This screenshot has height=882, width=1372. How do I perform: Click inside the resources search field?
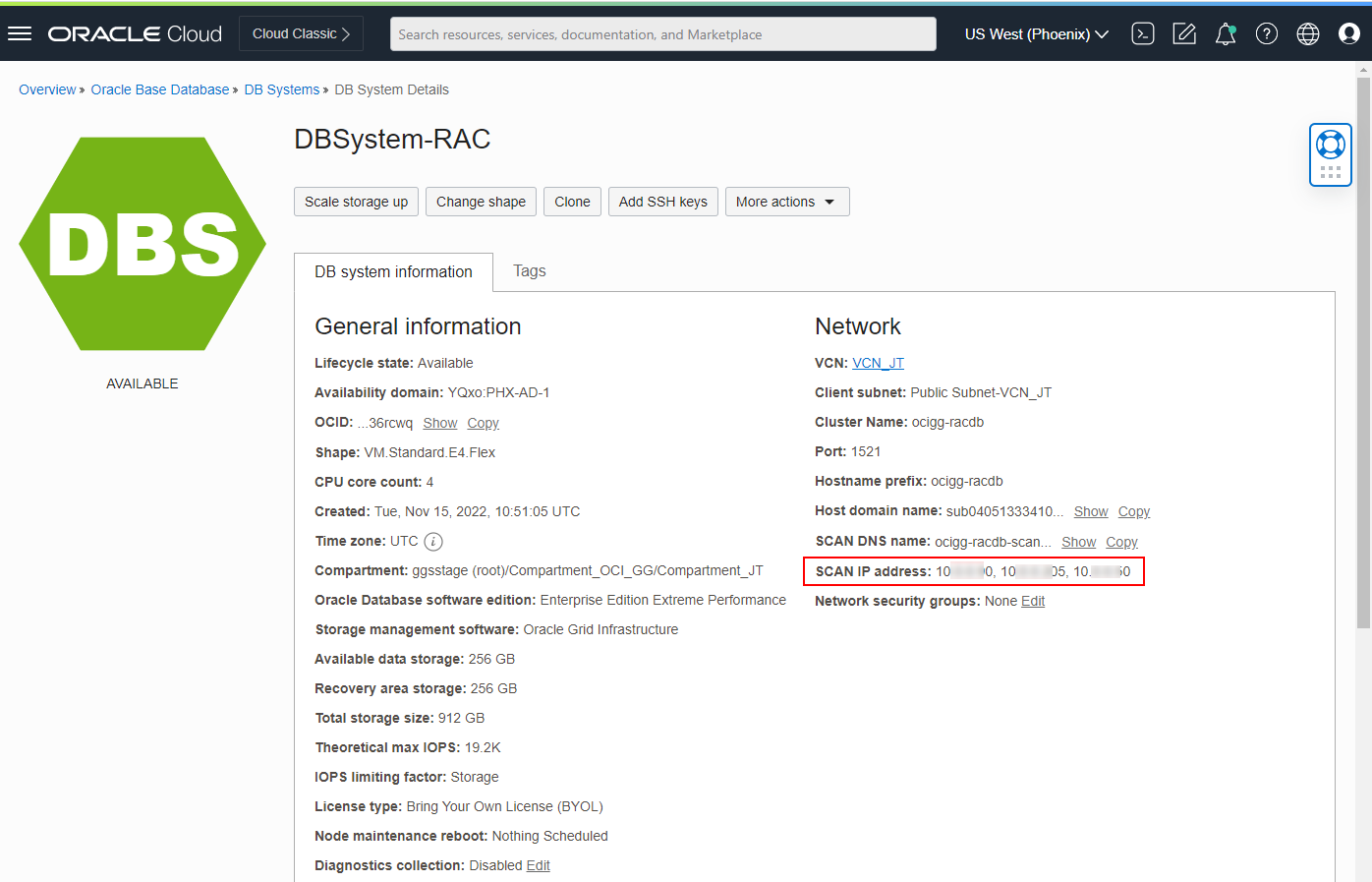point(662,34)
